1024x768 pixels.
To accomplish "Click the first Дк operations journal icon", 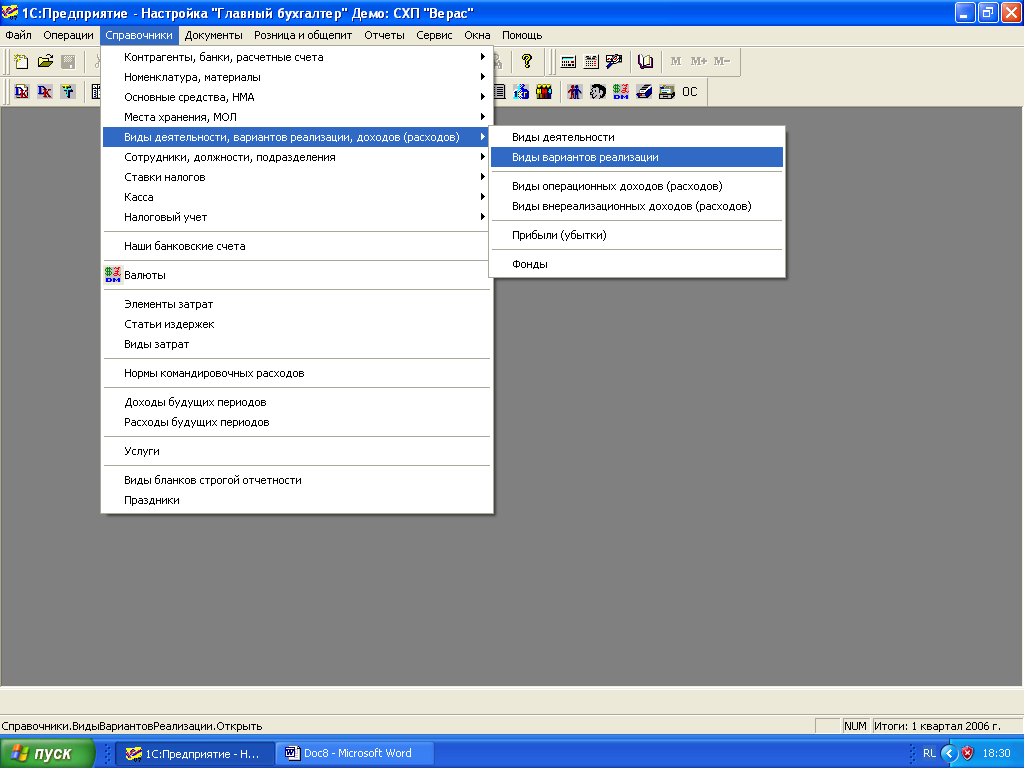I will pyautogui.click(x=22, y=91).
